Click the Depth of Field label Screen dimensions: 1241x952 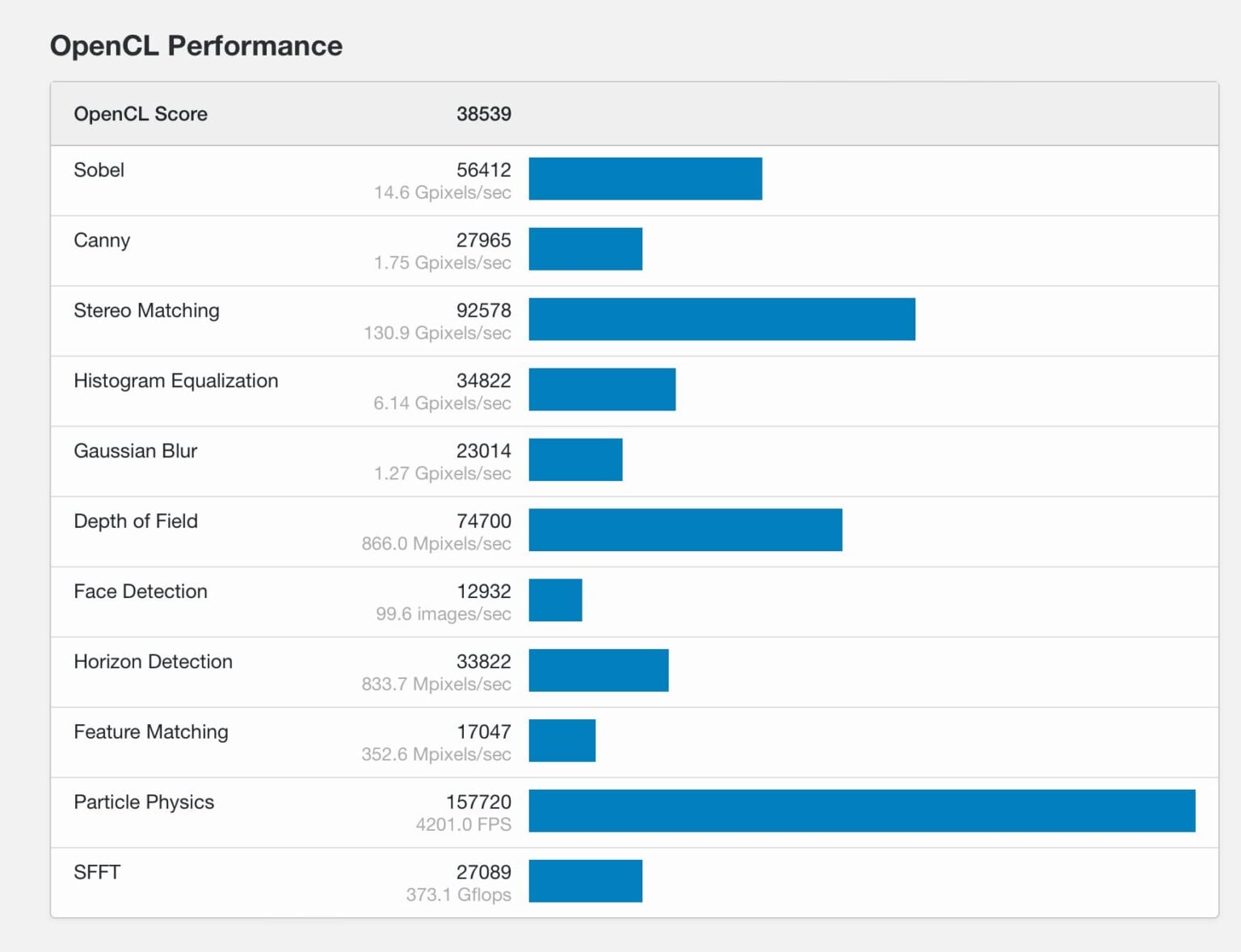136,521
